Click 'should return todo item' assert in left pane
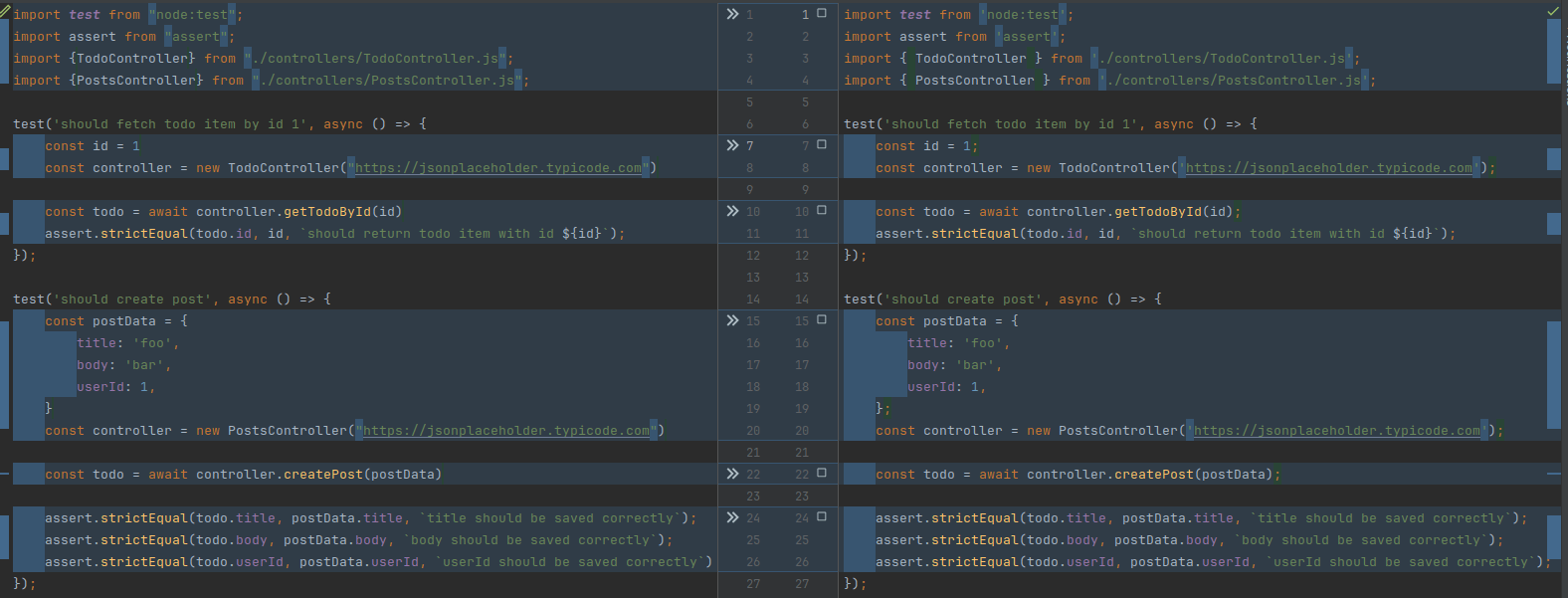 [x=335, y=234]
